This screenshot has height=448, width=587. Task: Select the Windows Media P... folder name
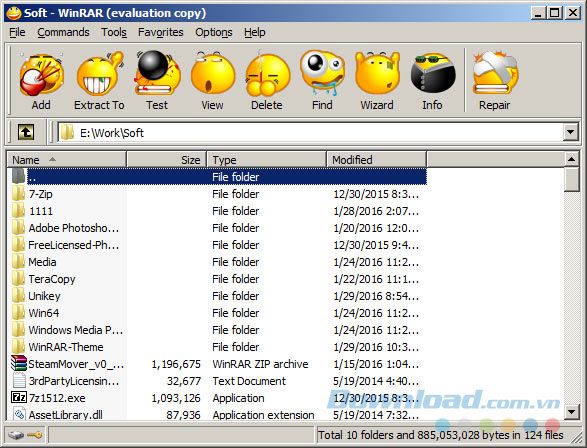pyautogui.click(x=75, y=330)
